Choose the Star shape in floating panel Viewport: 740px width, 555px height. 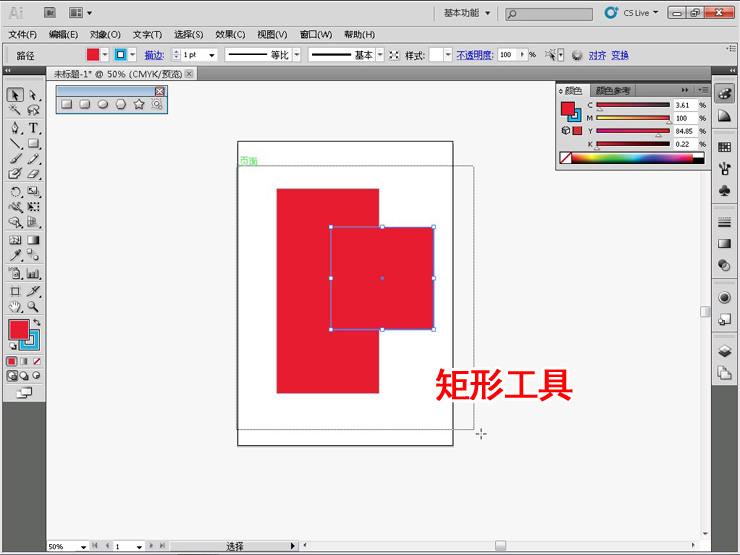[x=139, y=104]
